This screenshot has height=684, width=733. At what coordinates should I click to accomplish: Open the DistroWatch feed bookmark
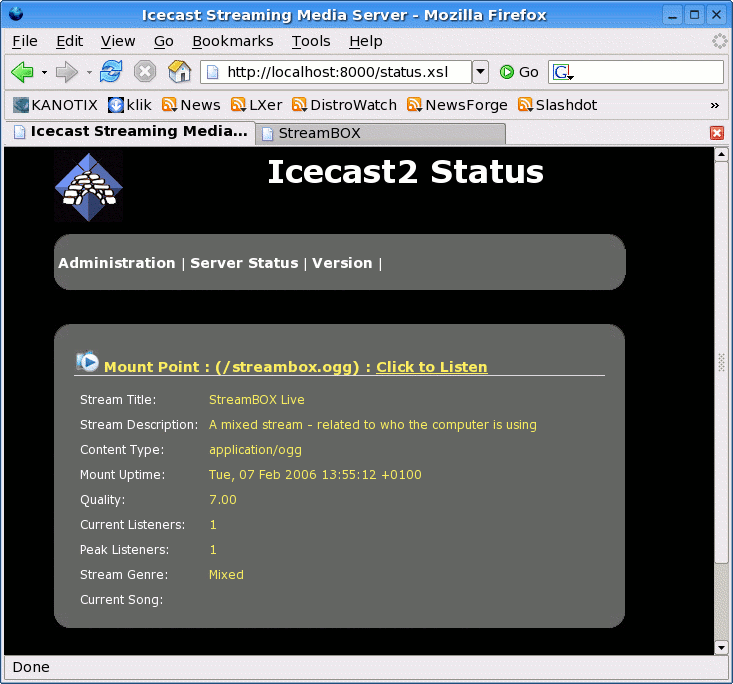tap(344, 105)
